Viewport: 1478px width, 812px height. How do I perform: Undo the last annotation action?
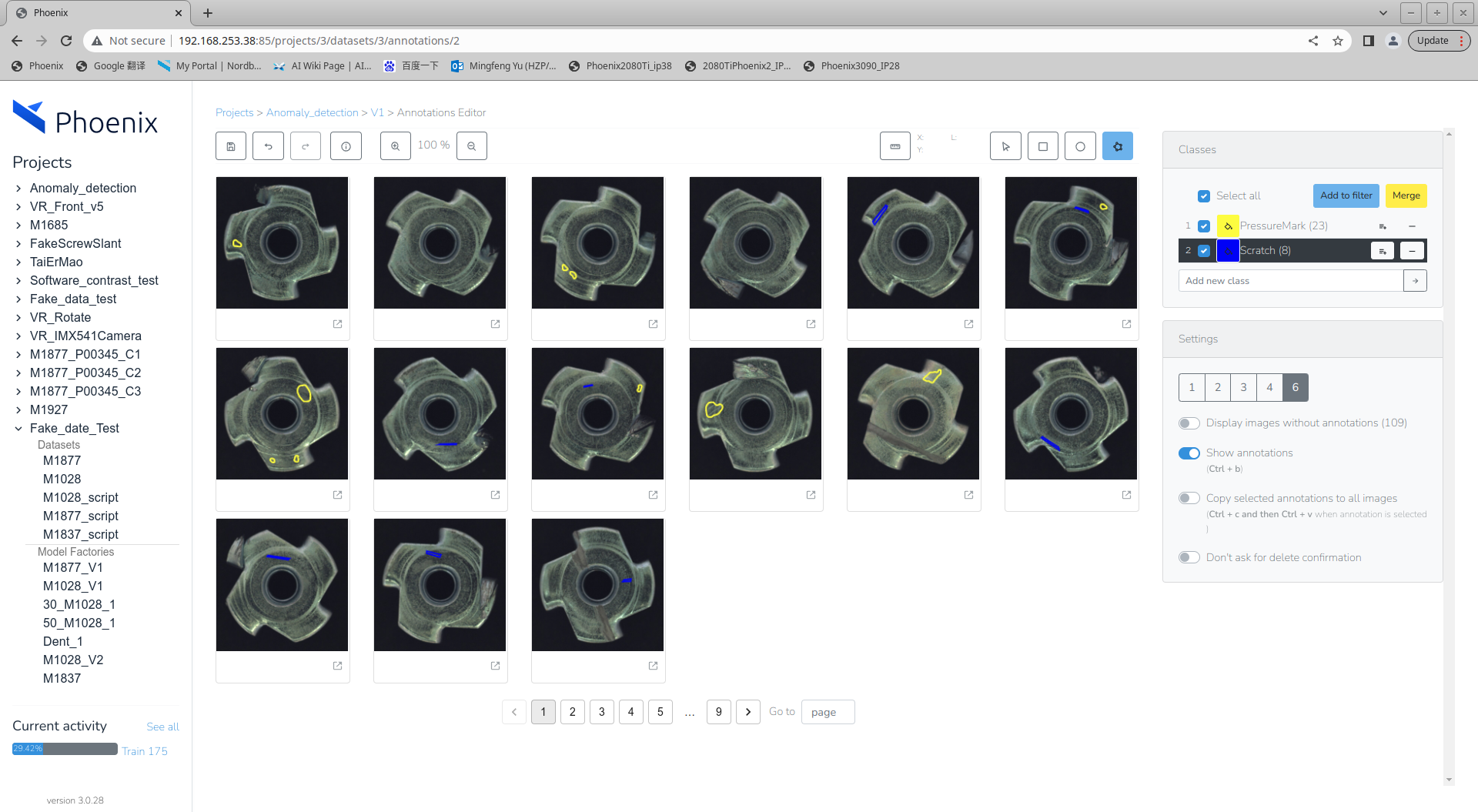pos(268,145)
